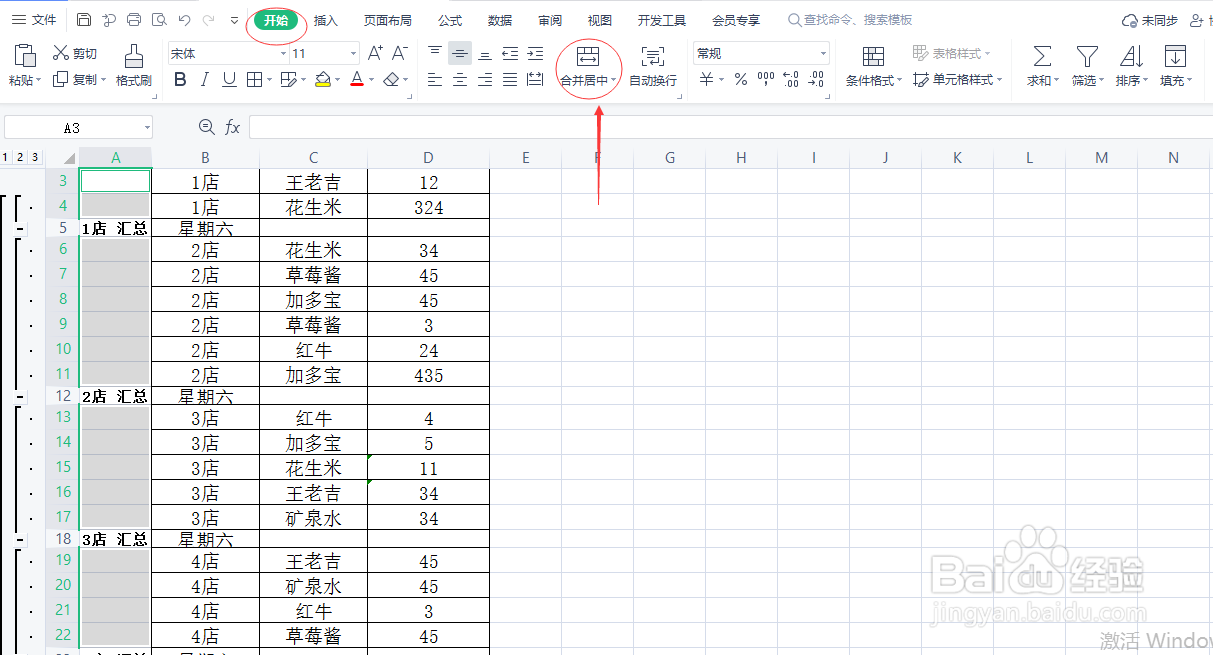1213x655 pixels.
Task: Select column header D
Action: pyautogui.click(x=428, y=158)
